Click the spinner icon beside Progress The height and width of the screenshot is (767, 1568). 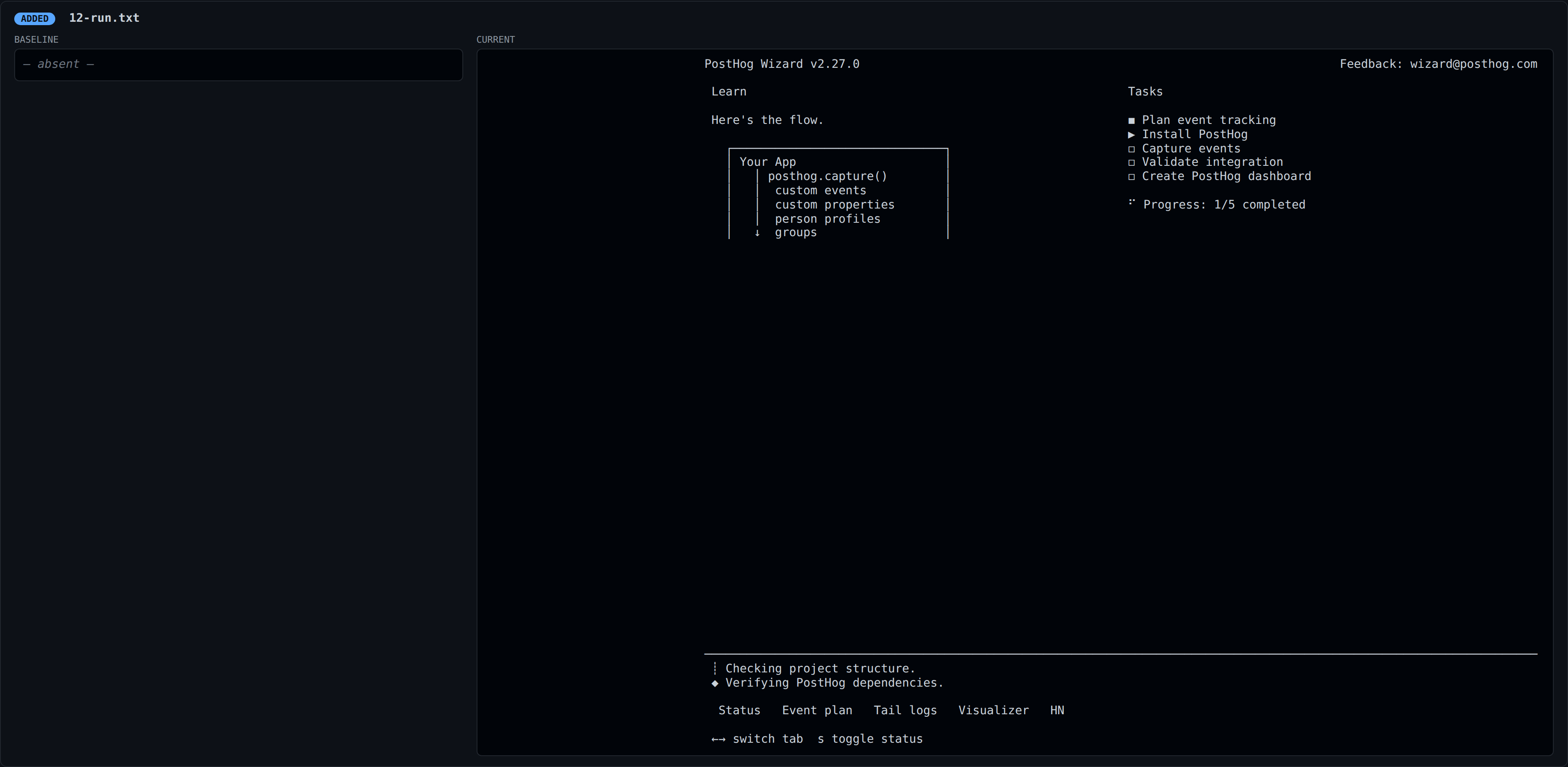point(1132,201)
